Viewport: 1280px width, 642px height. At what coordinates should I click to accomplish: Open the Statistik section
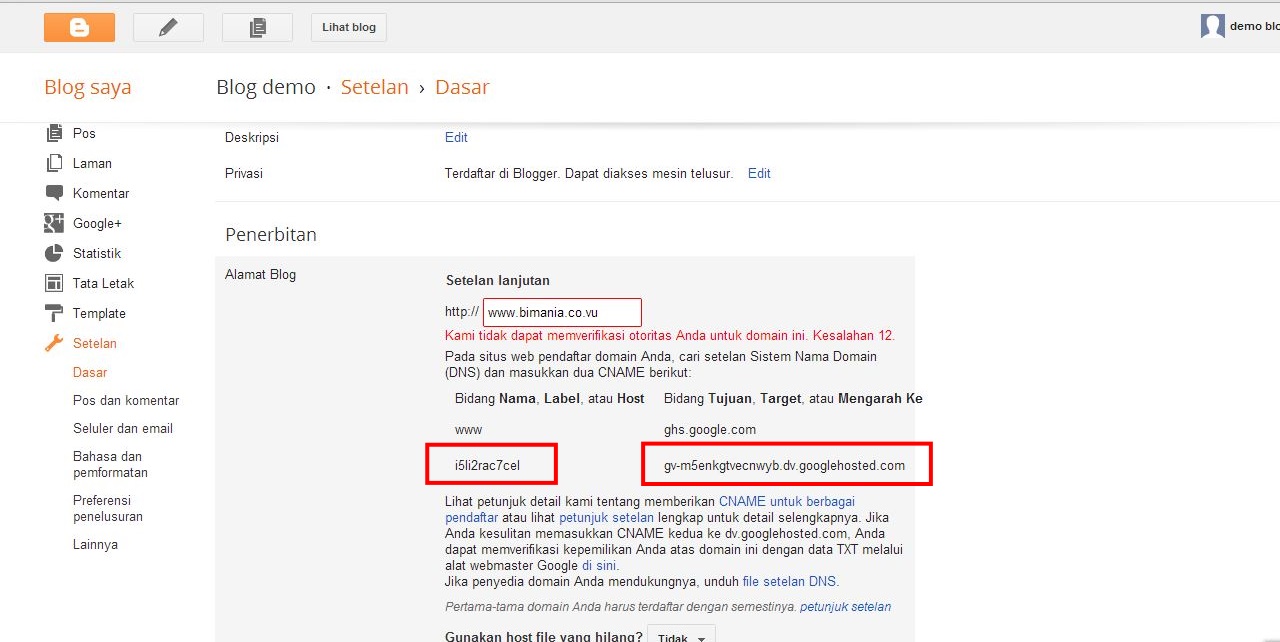[97, 253]
